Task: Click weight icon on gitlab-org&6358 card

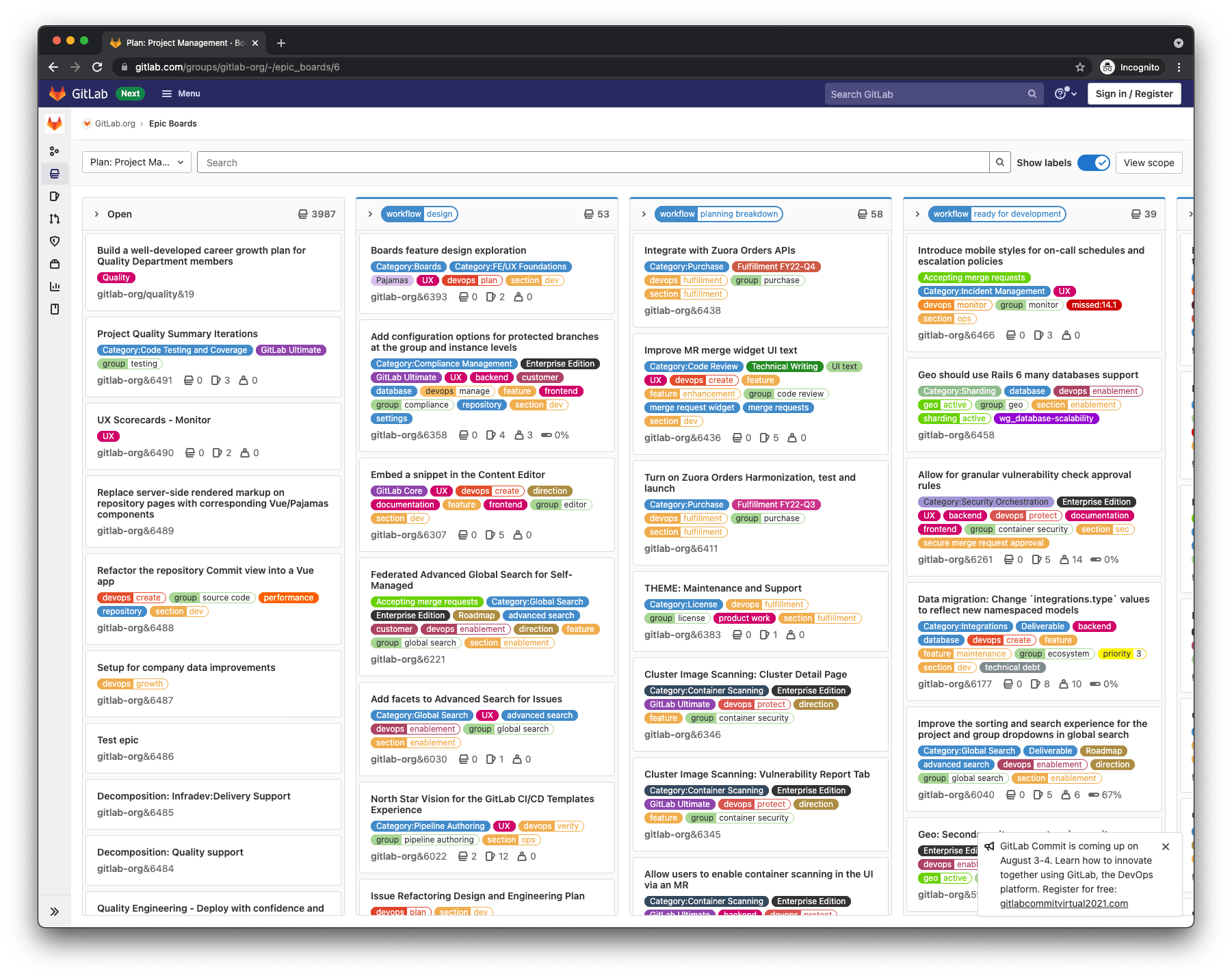Action: click(x=519, y=435)
